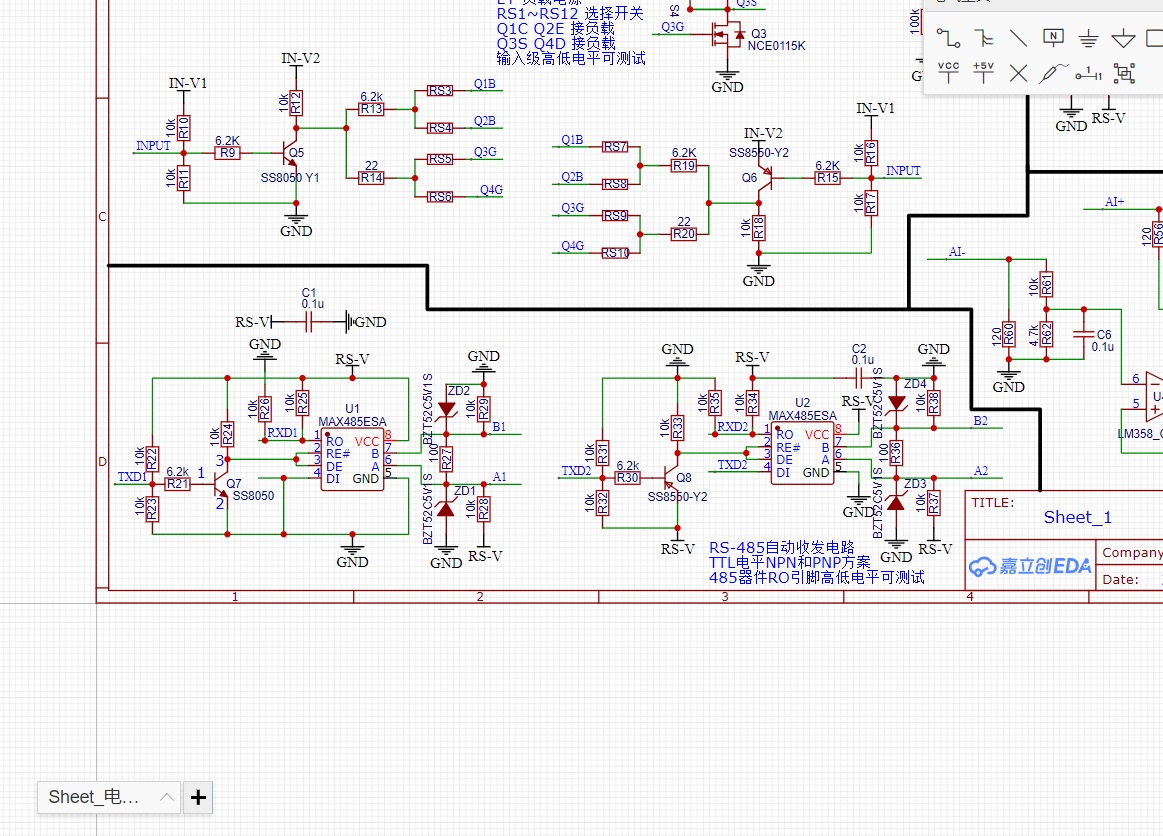The height and width of the screenshot is (836, 1163).
Task: Select the AI- net label
Action: pos(957,252)
